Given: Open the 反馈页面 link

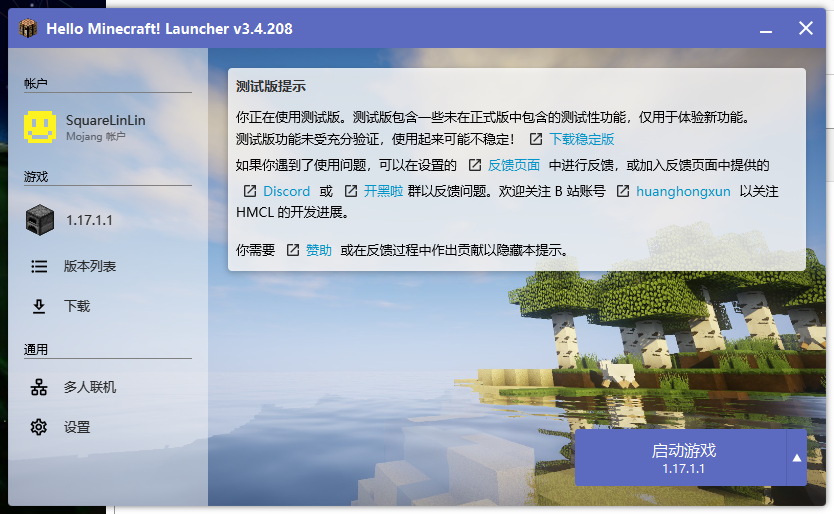Looking at the screenshot, I should tap(514, 165).
